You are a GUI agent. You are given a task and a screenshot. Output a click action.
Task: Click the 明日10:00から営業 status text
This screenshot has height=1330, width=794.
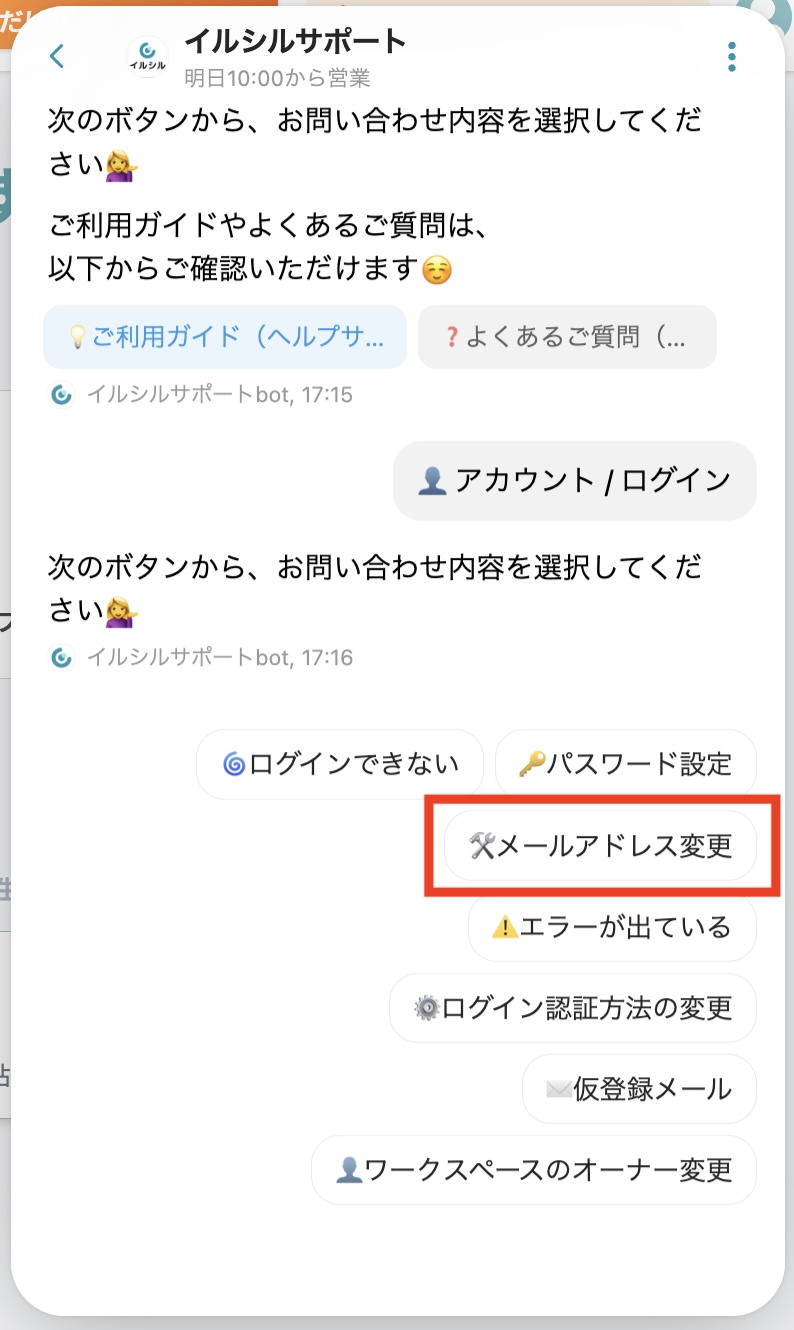point(277,78)
